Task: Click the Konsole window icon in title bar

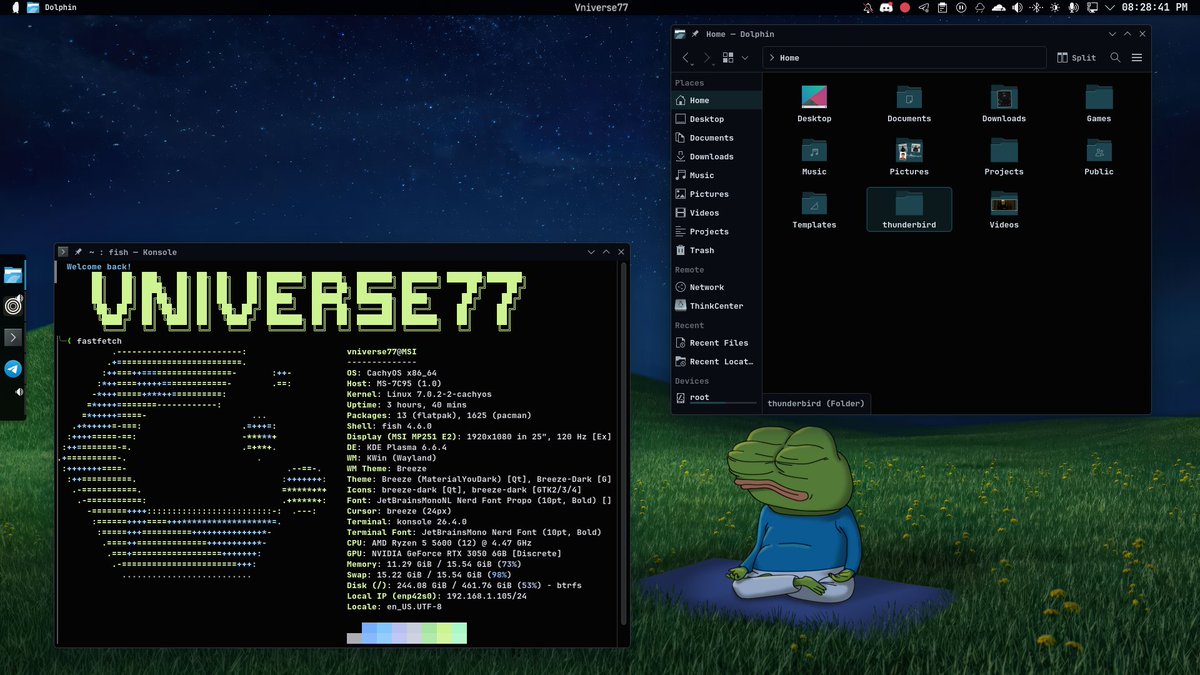Action: coord(62,252)
